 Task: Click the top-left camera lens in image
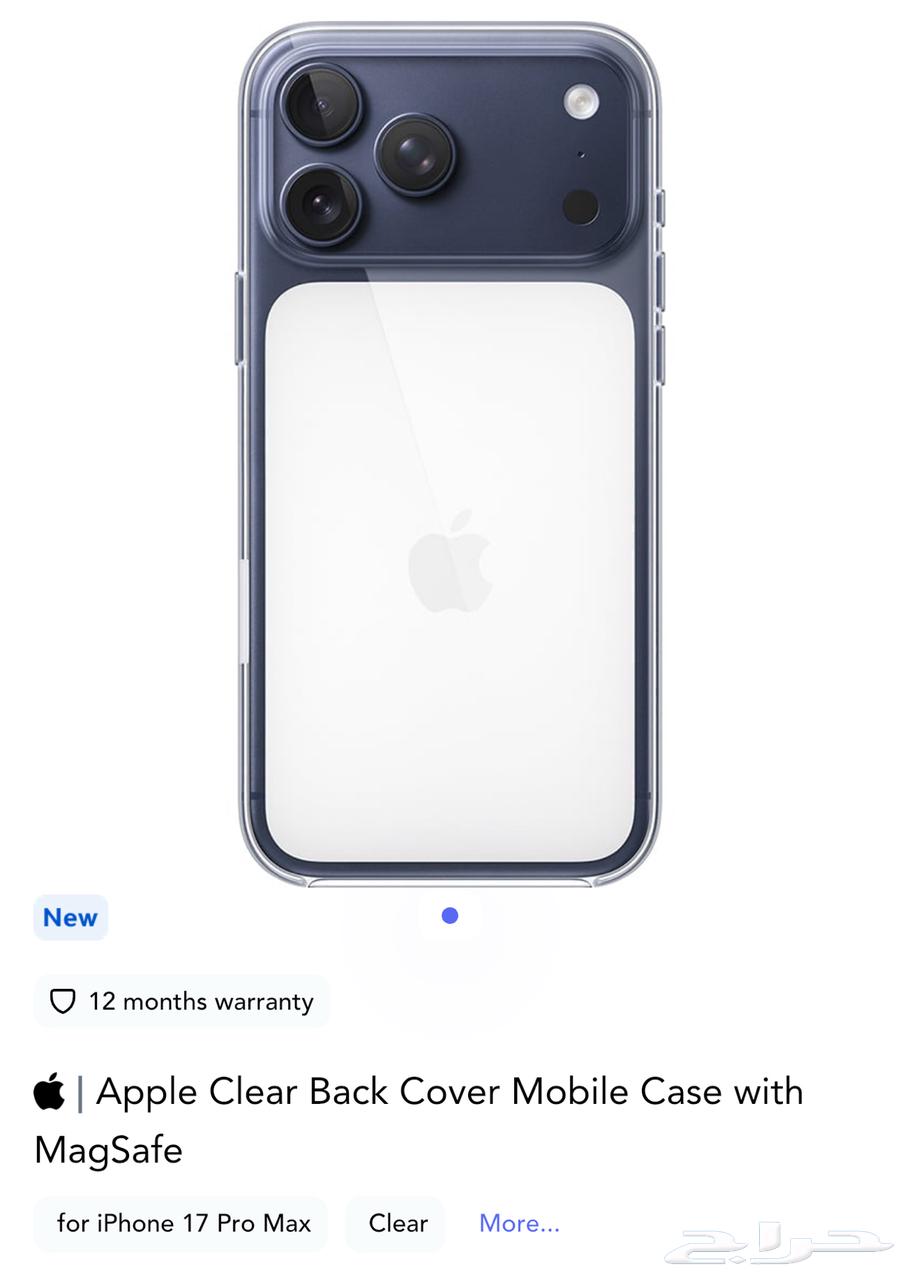click(320, 104)
